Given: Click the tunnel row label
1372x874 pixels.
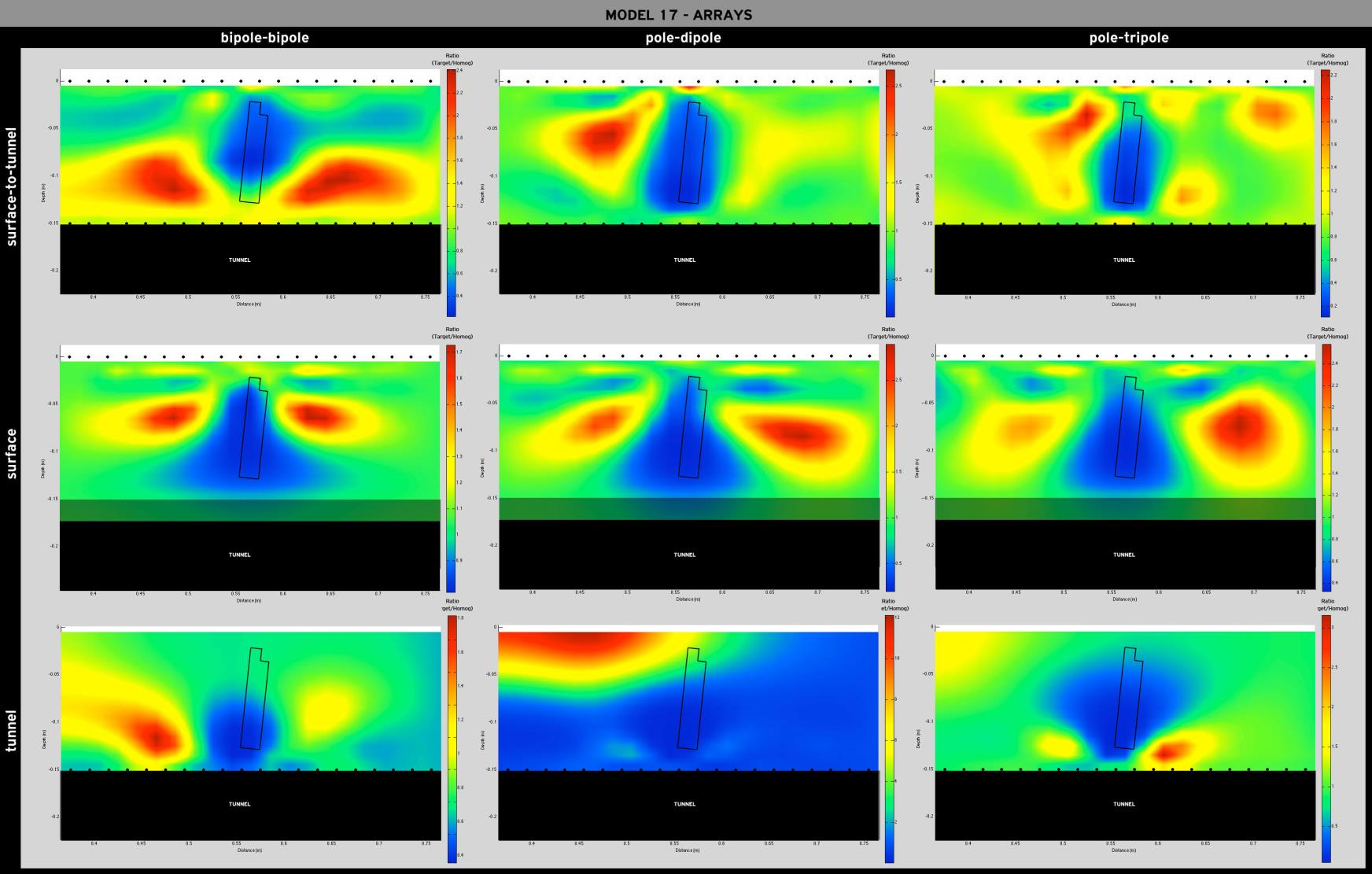Looking at the screenshot, I should 12,731.
